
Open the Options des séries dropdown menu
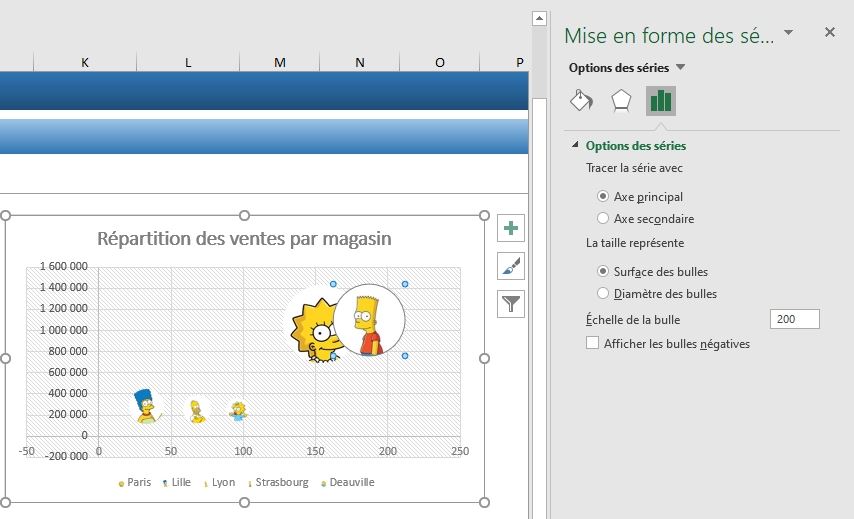coord(680,68)
